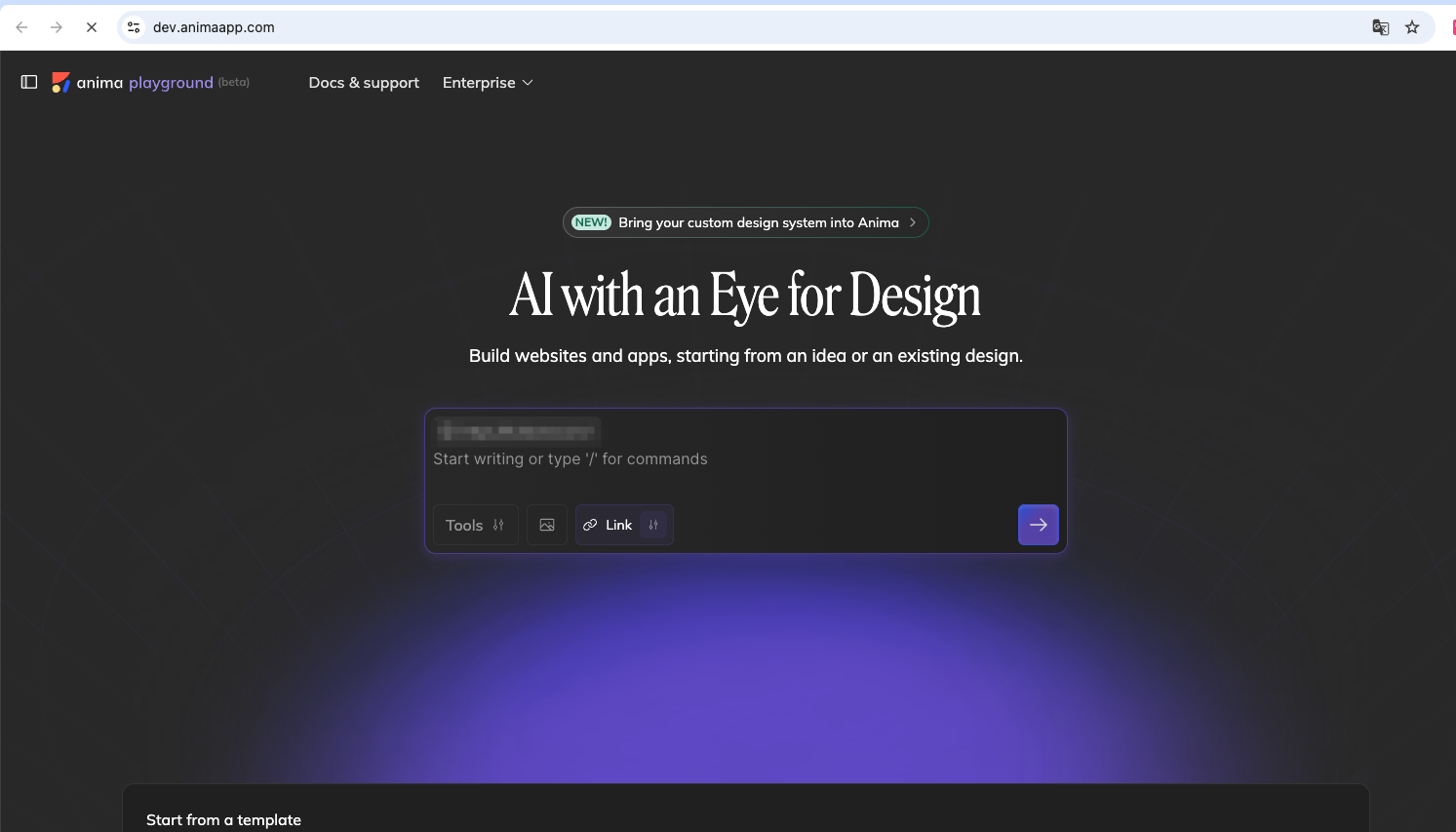Click the chevron arrow on the announcement banner
The height and width of the screenshot is (832, 1456).
point(913,222)
